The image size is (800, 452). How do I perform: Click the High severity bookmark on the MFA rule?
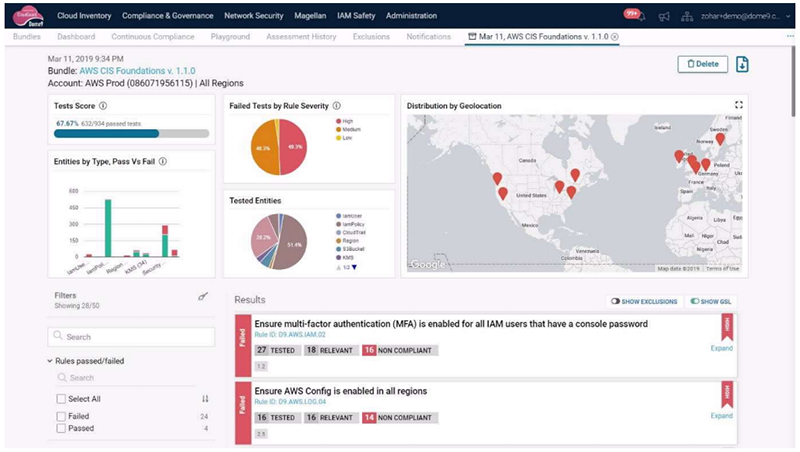pyautogui.click(x=728, y=327)
